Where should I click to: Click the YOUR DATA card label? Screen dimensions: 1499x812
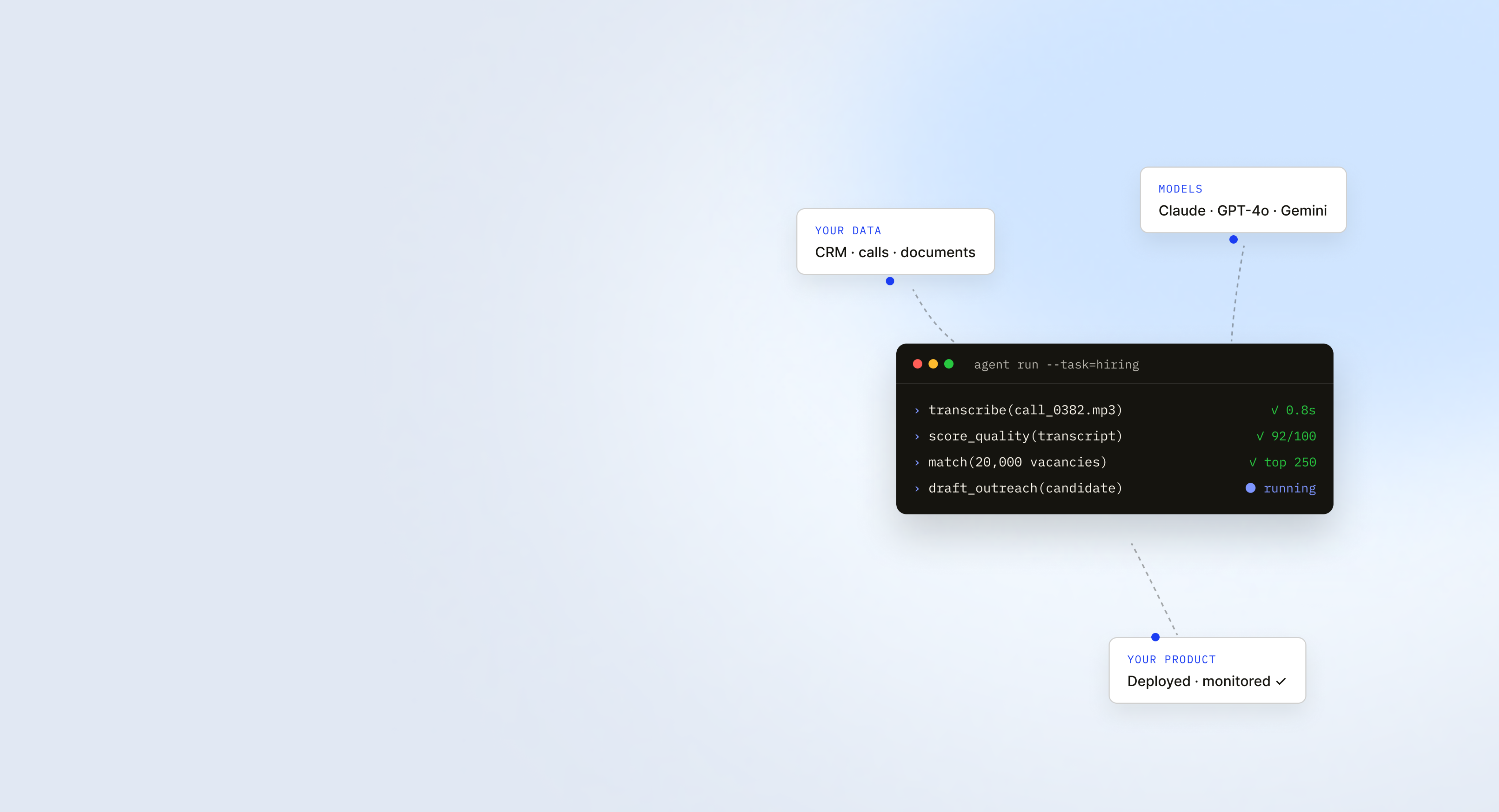coord(848,231)
